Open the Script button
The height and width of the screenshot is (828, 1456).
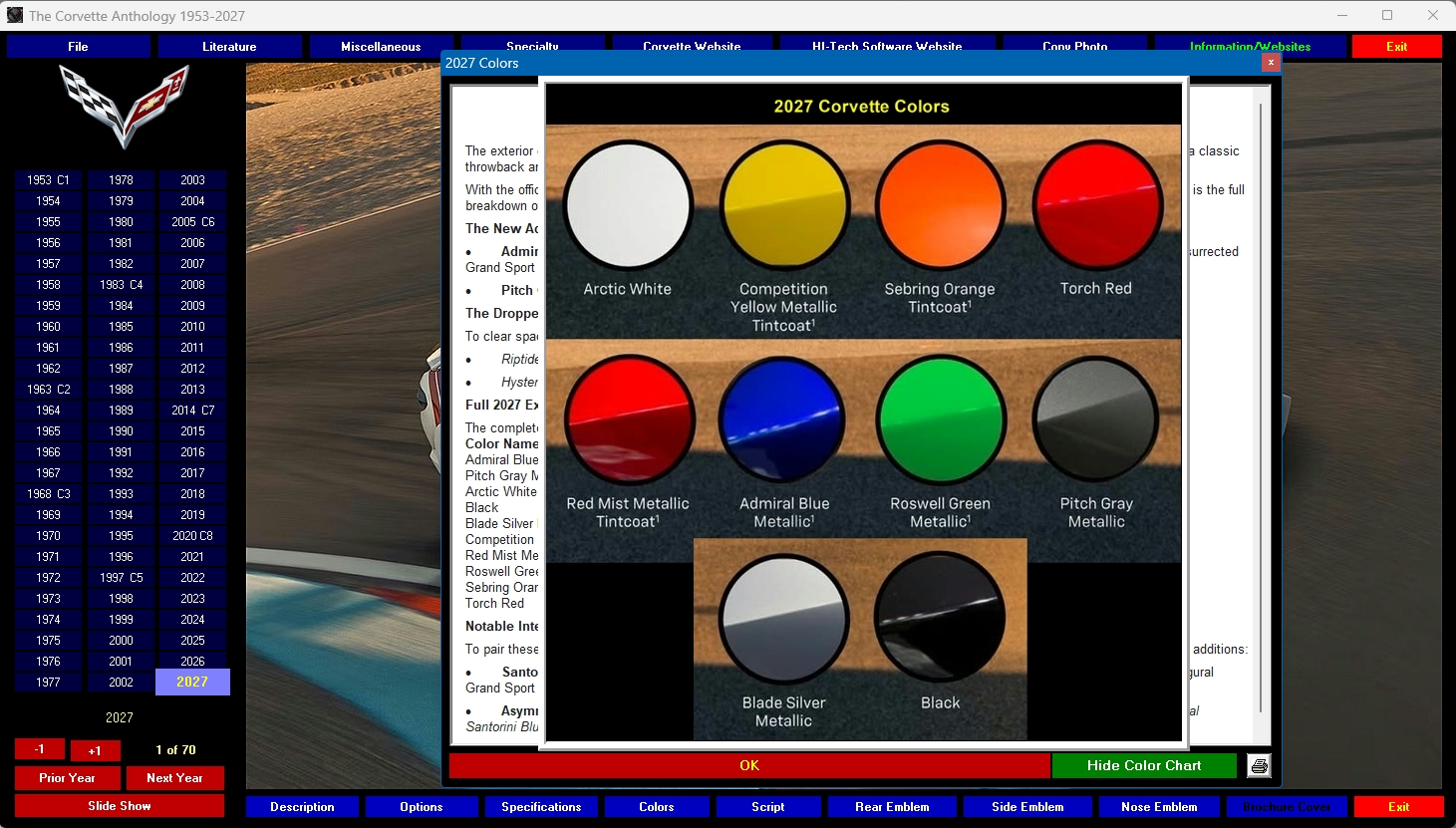[768, 807]
